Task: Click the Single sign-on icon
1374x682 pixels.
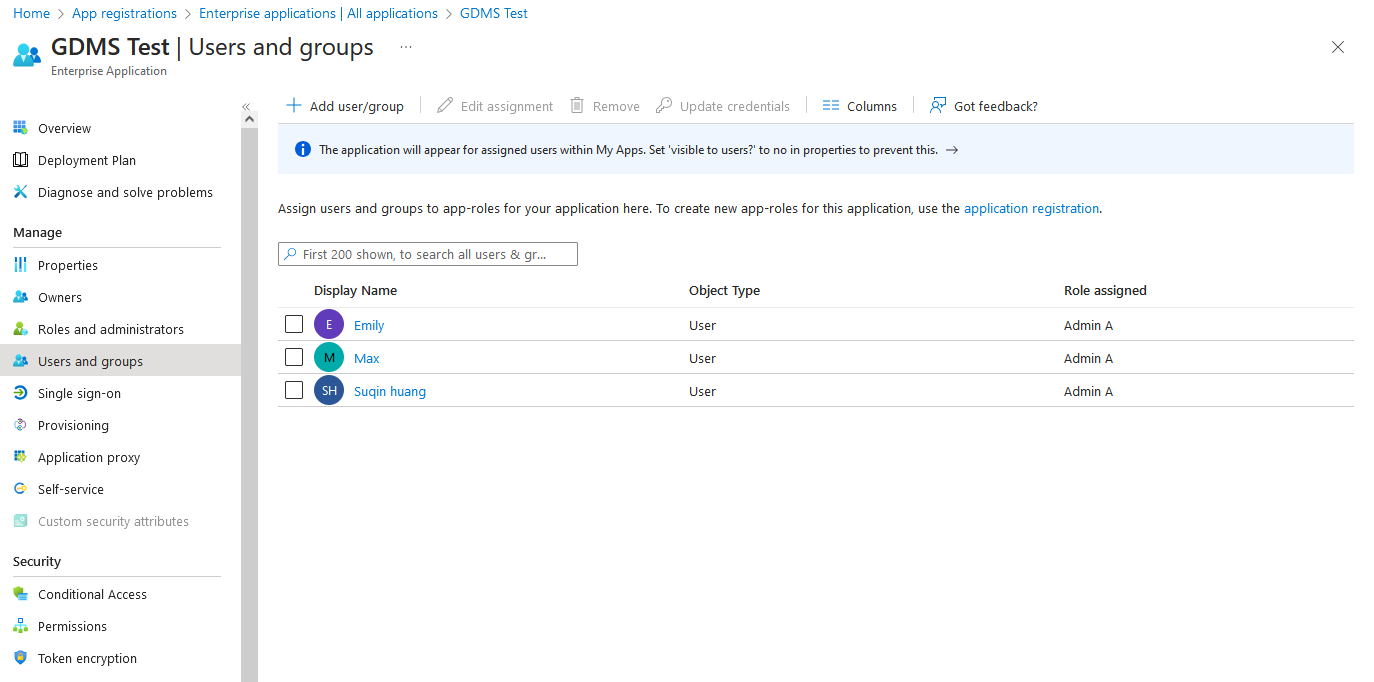Action: (20, 393)
